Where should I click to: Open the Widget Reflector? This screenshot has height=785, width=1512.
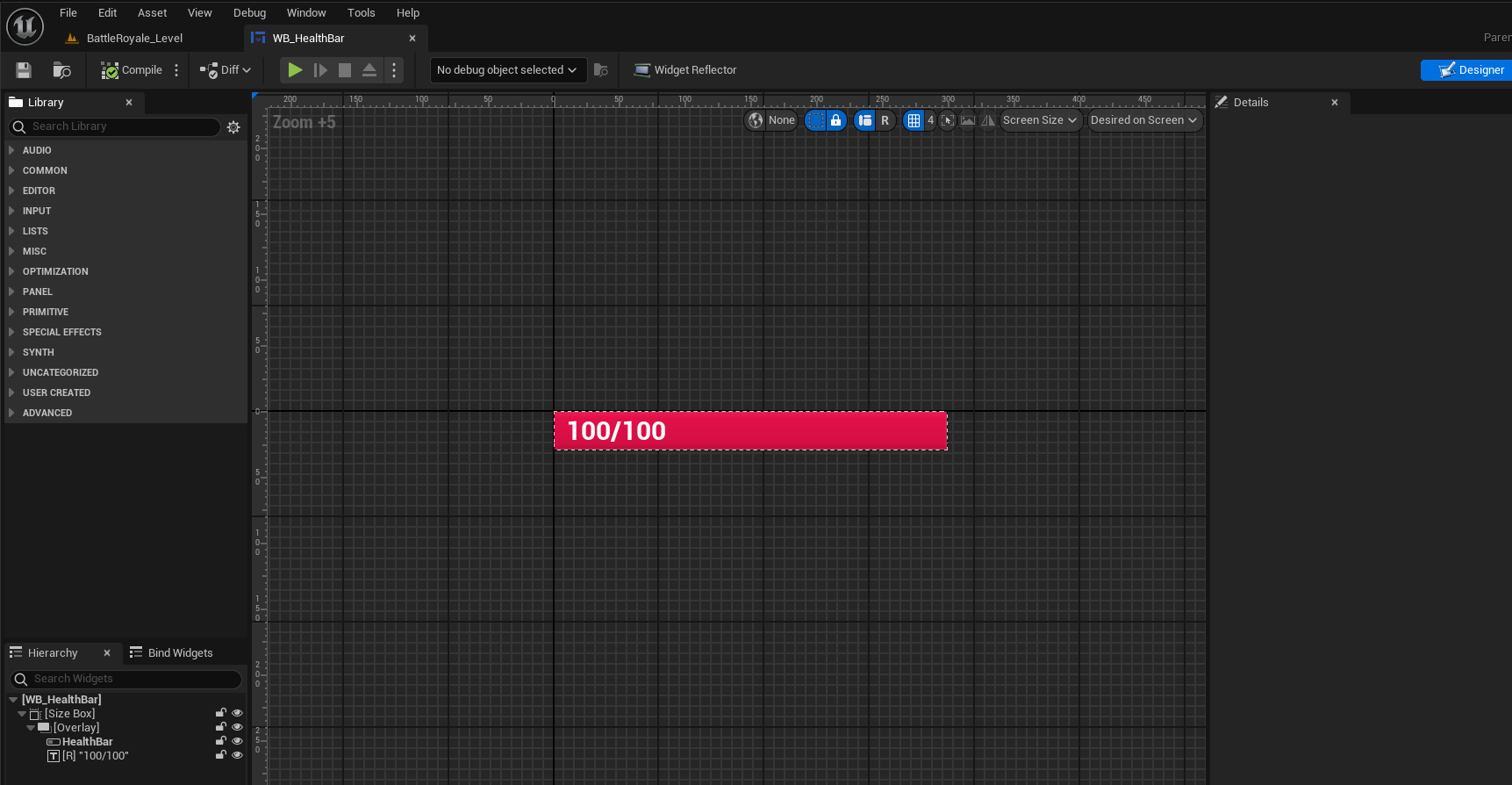click(x=685, y=70)
